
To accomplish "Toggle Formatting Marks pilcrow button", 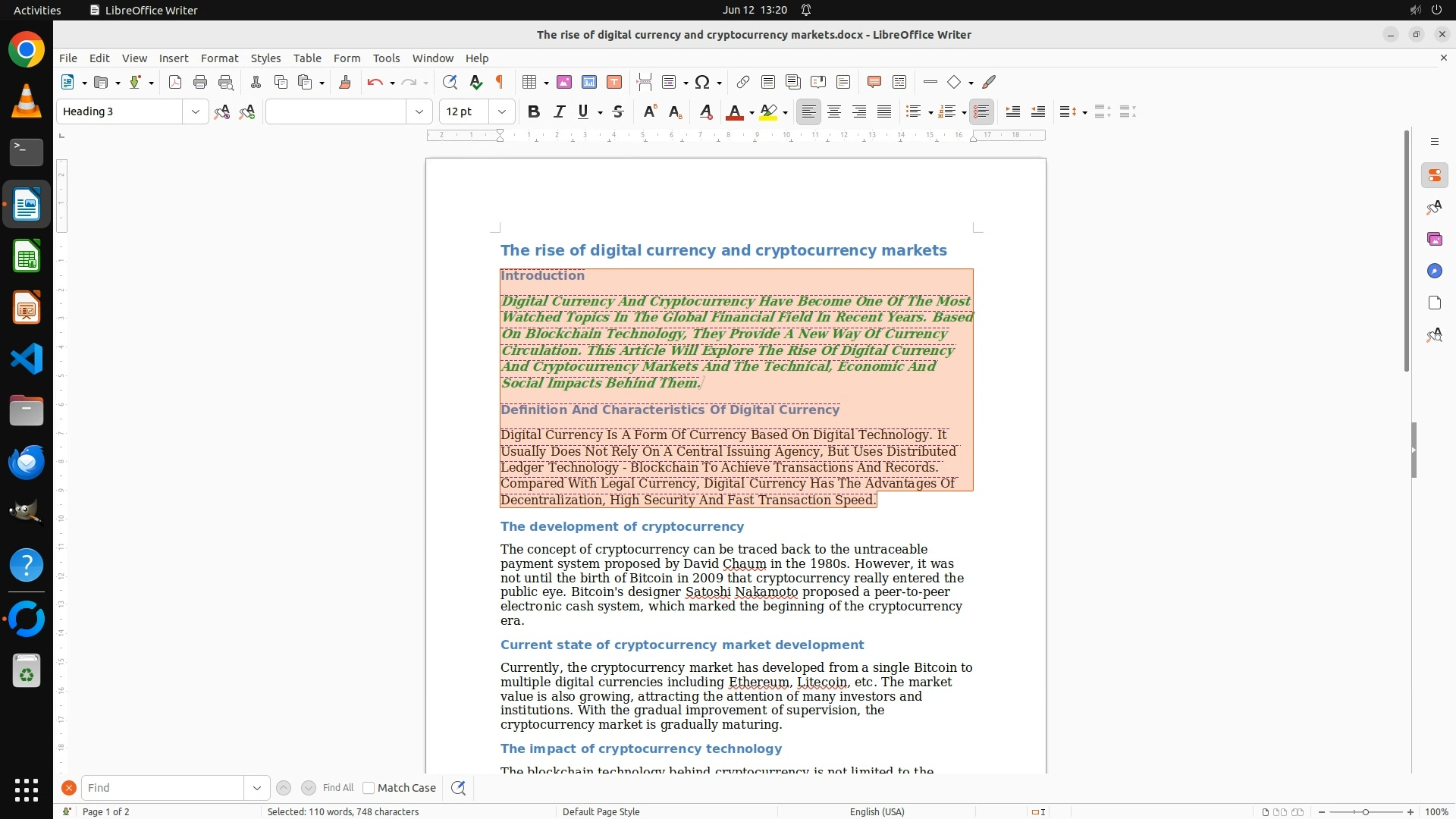I will (500, 82).
